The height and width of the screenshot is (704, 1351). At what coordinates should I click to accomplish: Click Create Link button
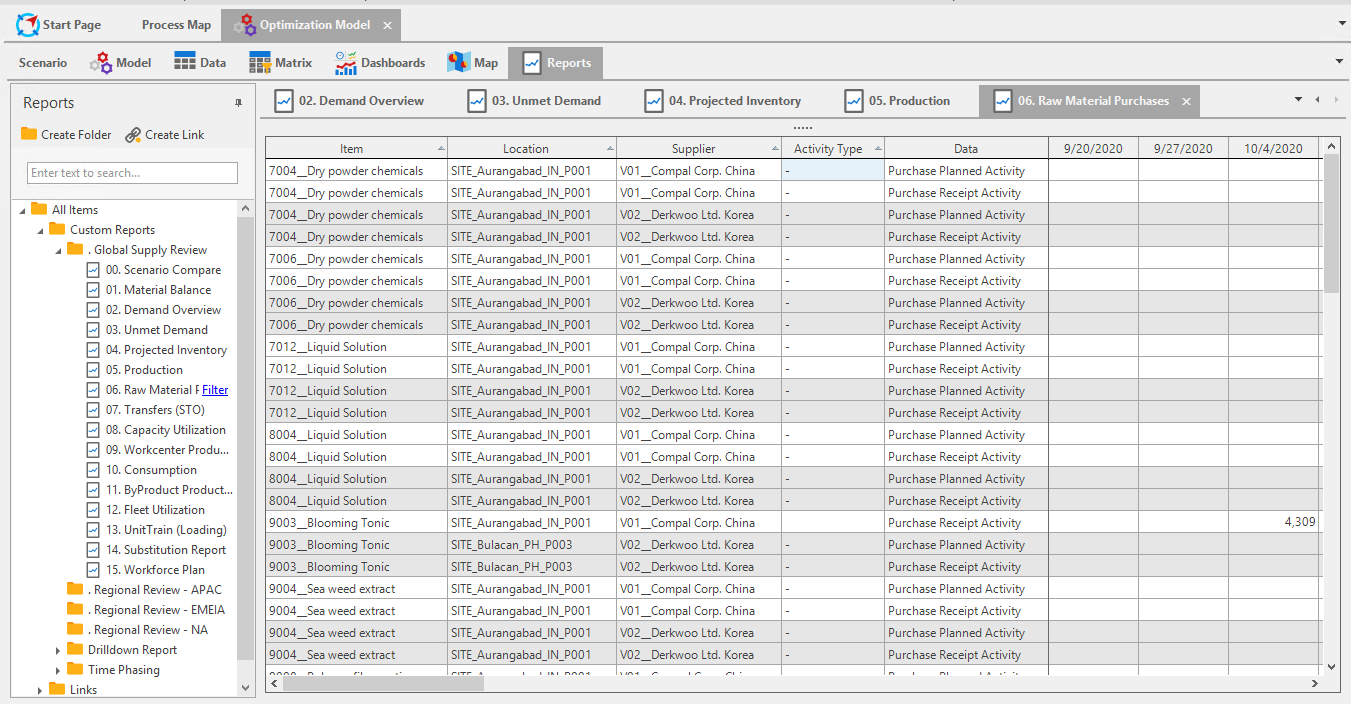coord(165,135)
